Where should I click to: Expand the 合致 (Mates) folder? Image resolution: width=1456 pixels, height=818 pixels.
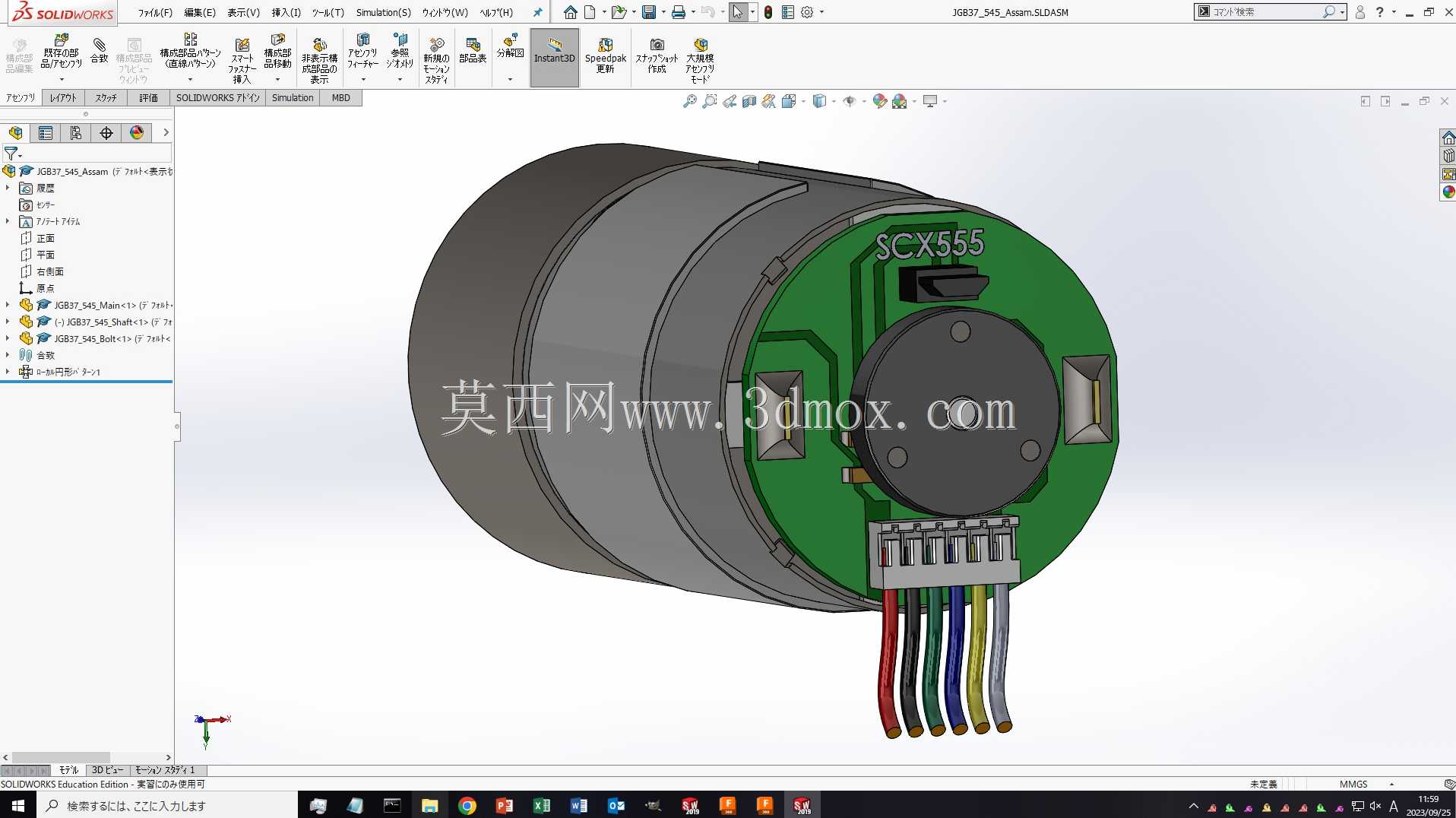coord(8,355)
